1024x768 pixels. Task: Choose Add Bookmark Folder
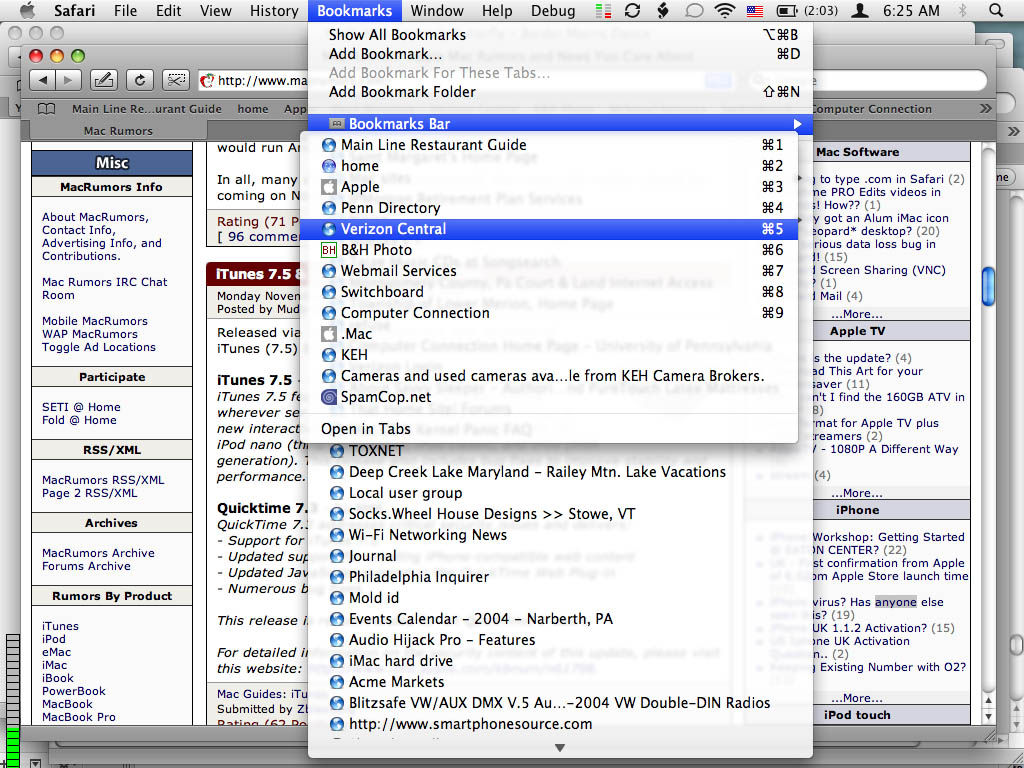560,92
